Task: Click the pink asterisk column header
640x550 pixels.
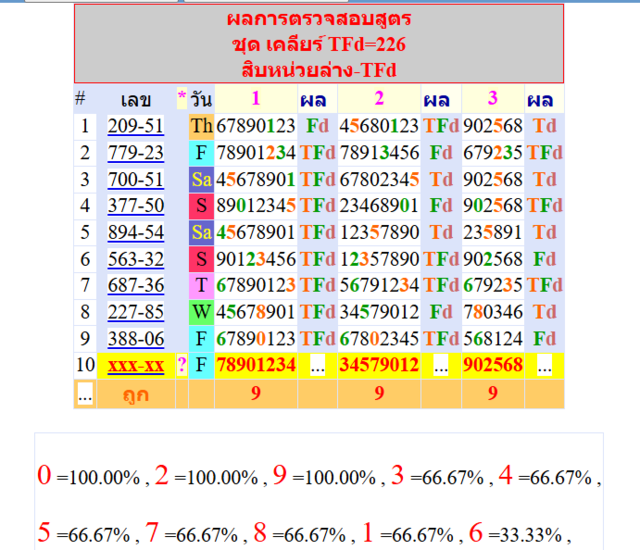Action: pyautogui.click(x=182, y=98)
